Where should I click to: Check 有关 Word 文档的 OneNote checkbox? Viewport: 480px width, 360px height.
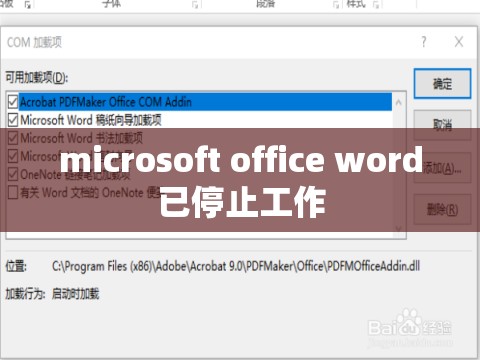(13, 192)
